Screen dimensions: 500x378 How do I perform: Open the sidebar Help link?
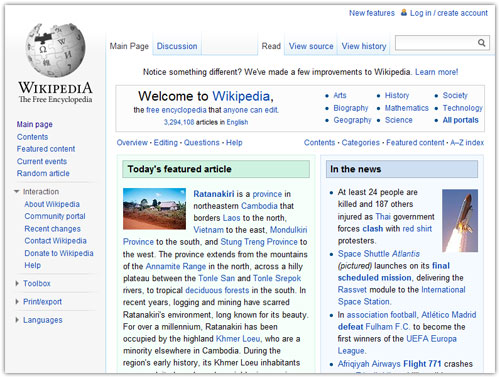pyautogui.click(x=32, y=265)
